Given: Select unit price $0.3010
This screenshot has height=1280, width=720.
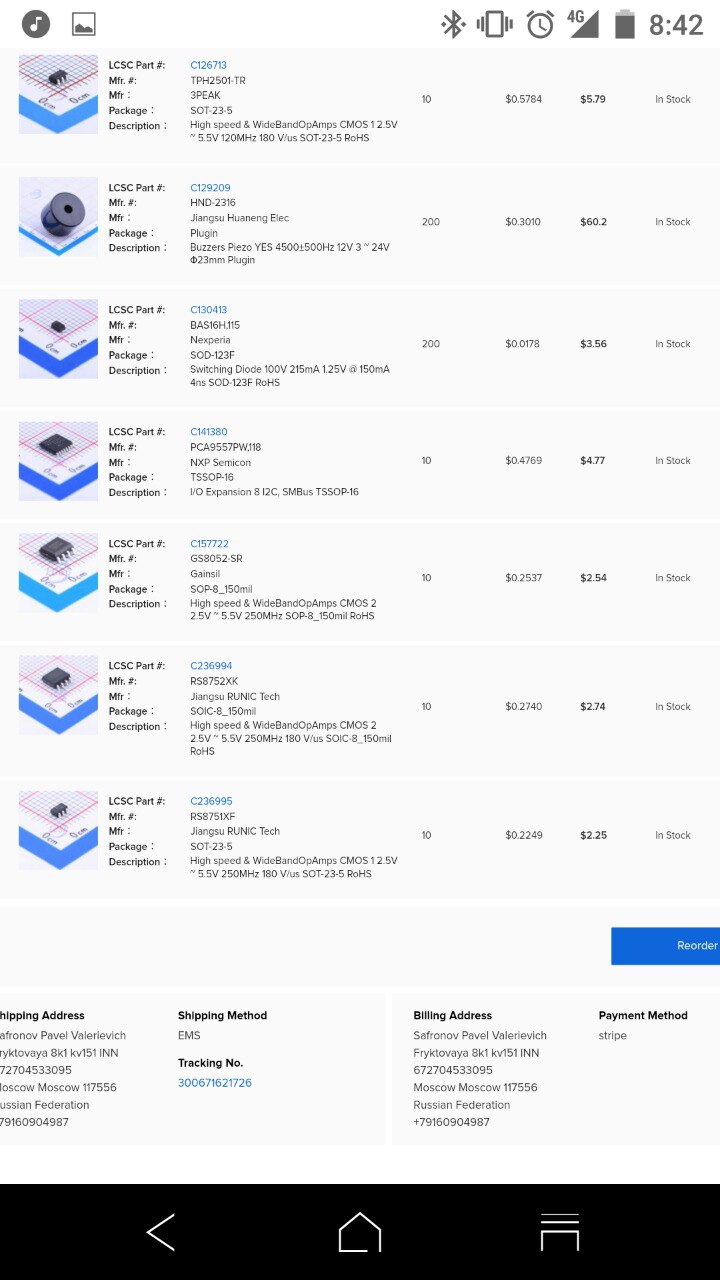Looking at the screenshot, I should 523,222.
